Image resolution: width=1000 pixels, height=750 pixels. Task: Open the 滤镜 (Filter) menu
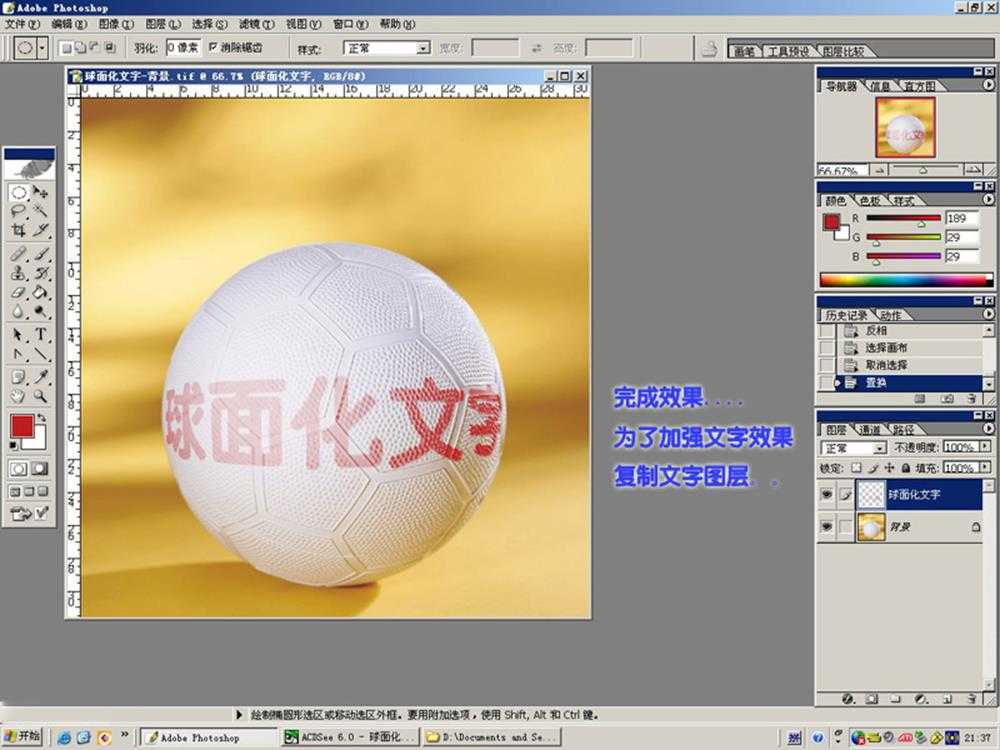256,24
